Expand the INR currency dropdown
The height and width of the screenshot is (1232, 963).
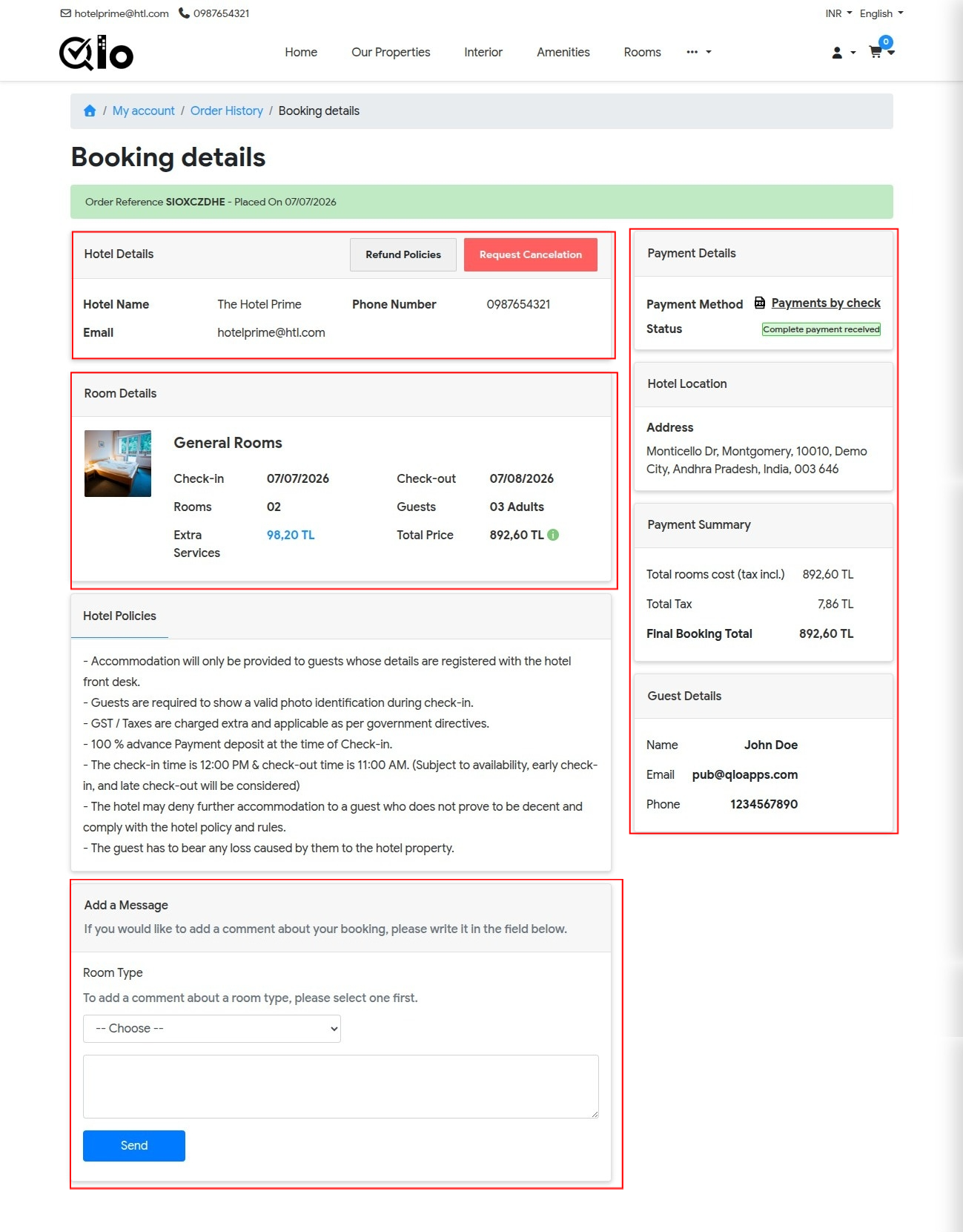click(x=838, y=13)
